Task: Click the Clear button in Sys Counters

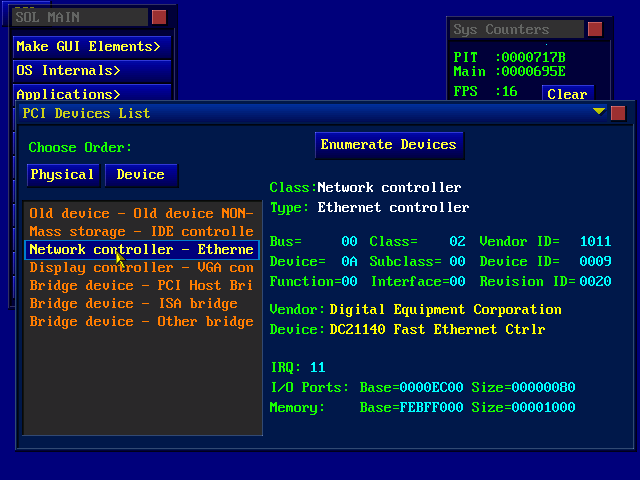Action: [x=567, y=93]
